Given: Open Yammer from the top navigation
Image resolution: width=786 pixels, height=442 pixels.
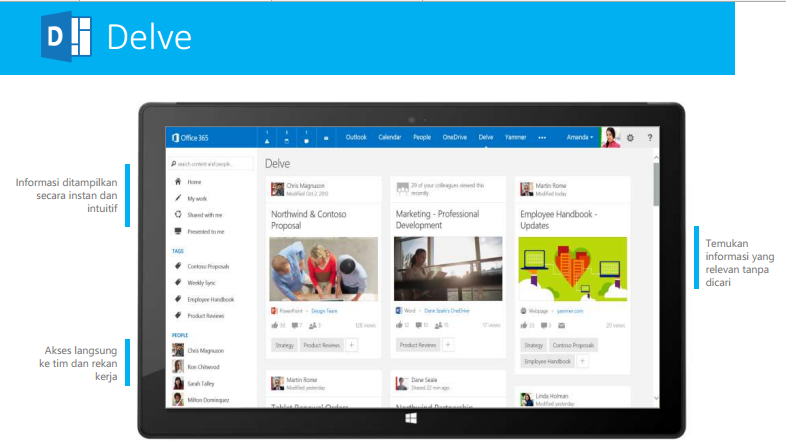Looking at the screenshot, I should [515, 137].
